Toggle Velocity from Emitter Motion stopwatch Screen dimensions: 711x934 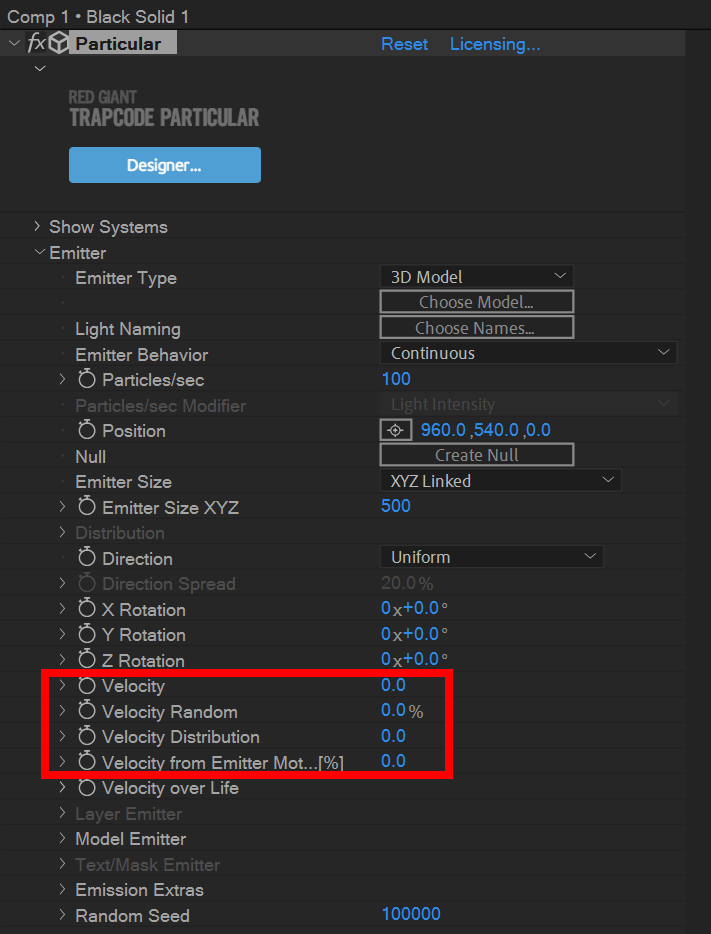pyautogui.click(x=87, y=762)
